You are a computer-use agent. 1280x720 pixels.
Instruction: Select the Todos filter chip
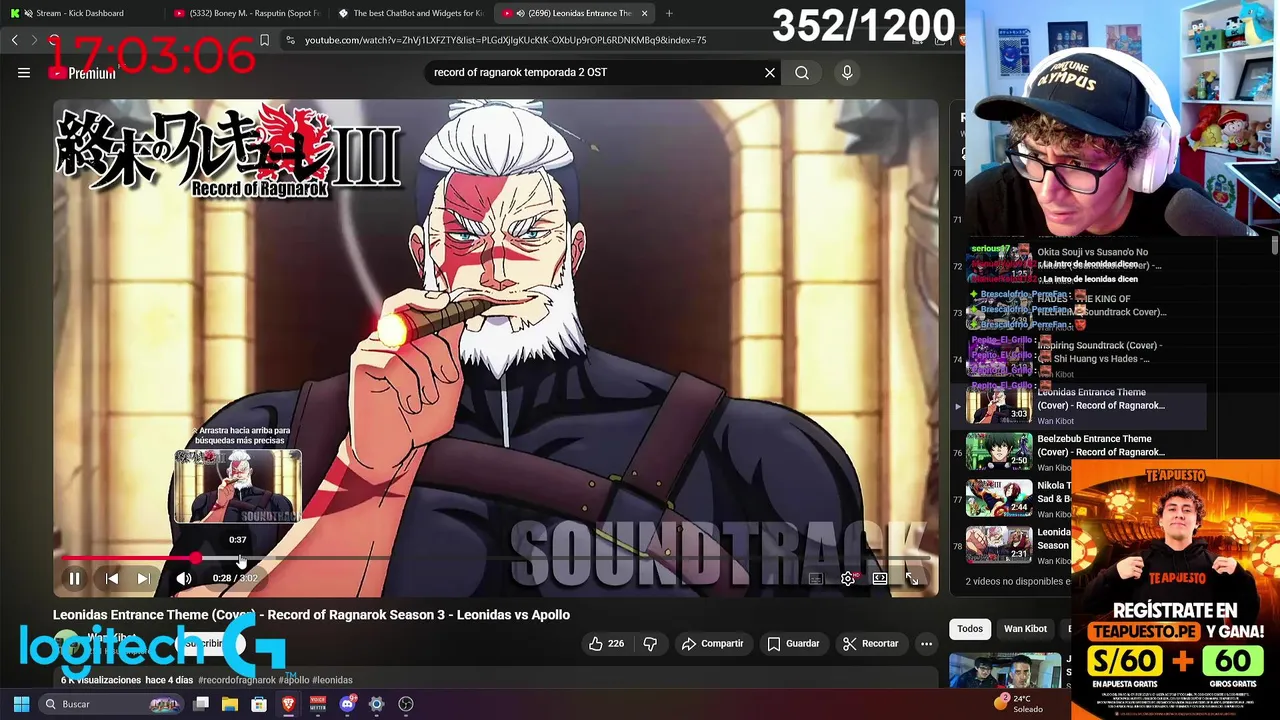[970, 629]
